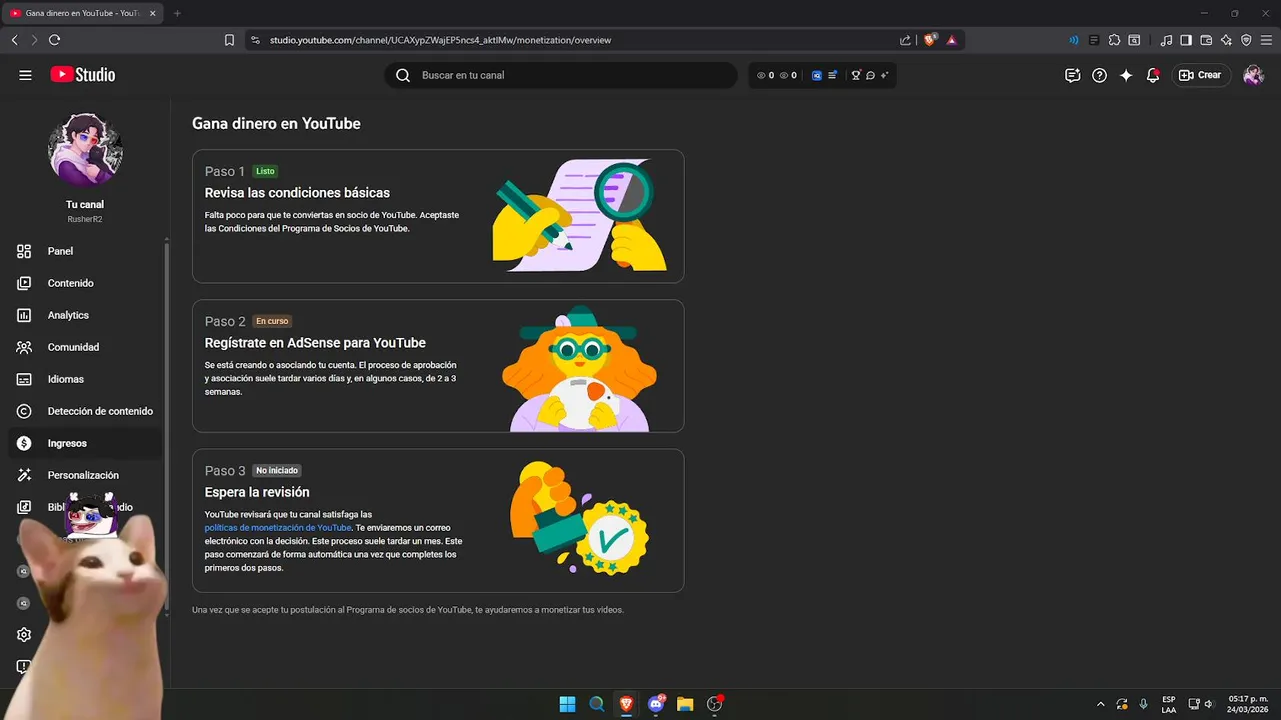
Task: Open Detección de contenido in the sidebar
Action: (85, 411)
